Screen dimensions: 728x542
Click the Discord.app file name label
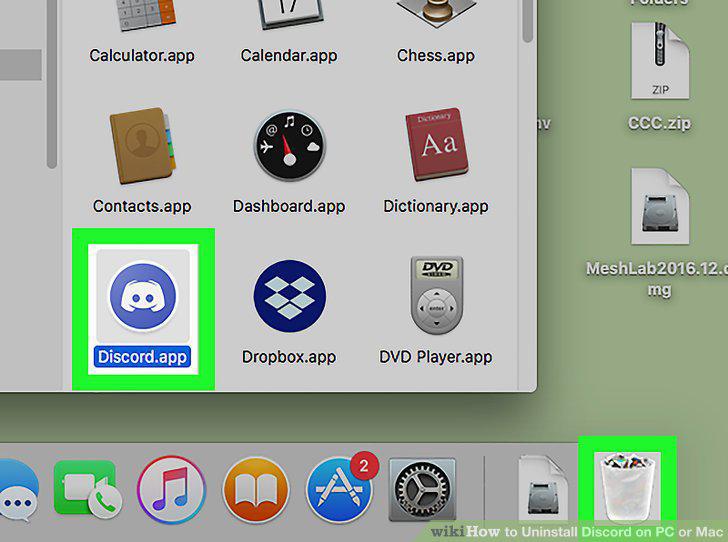142,357
